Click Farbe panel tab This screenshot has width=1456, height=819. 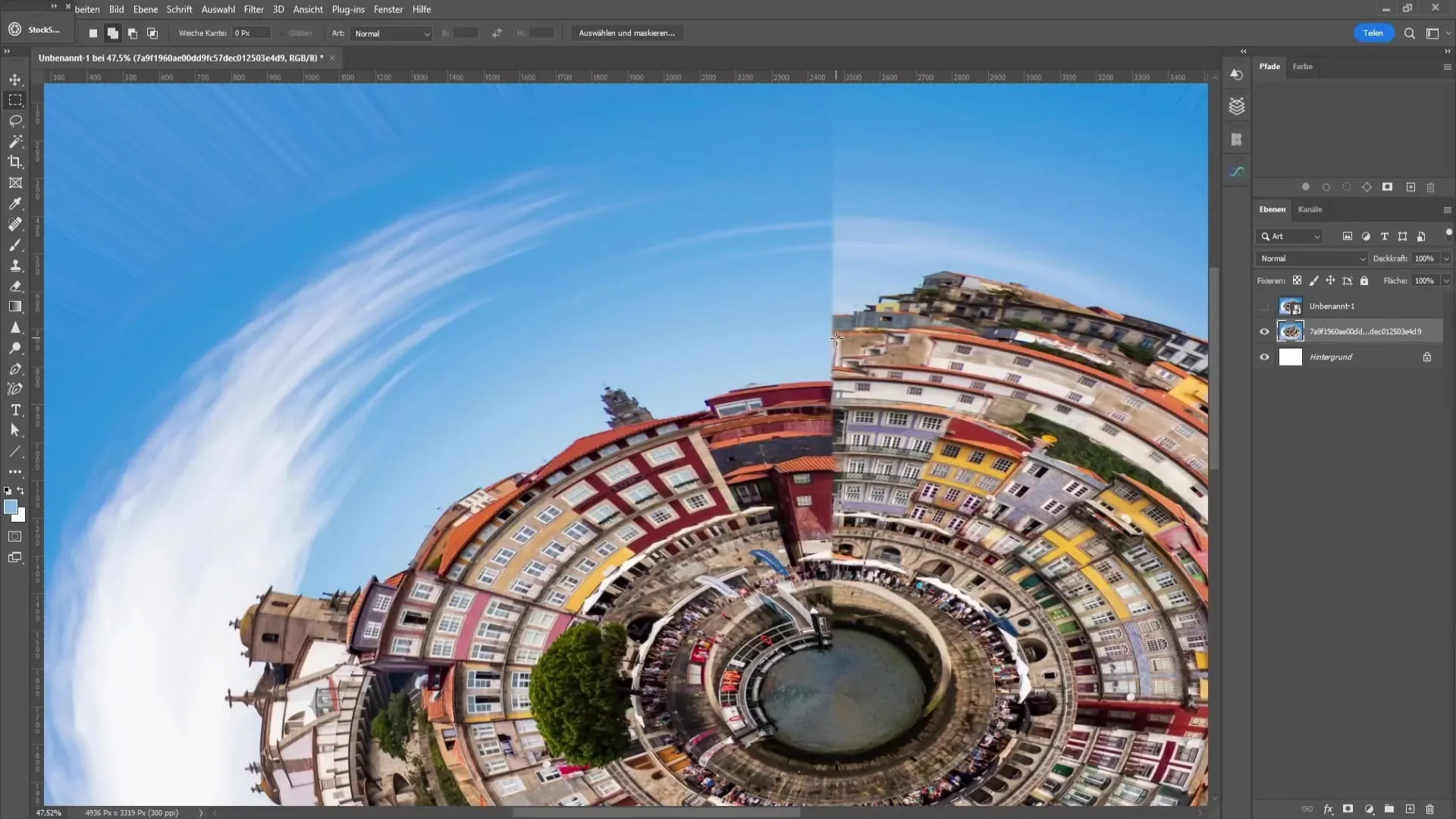(1303, 66)
